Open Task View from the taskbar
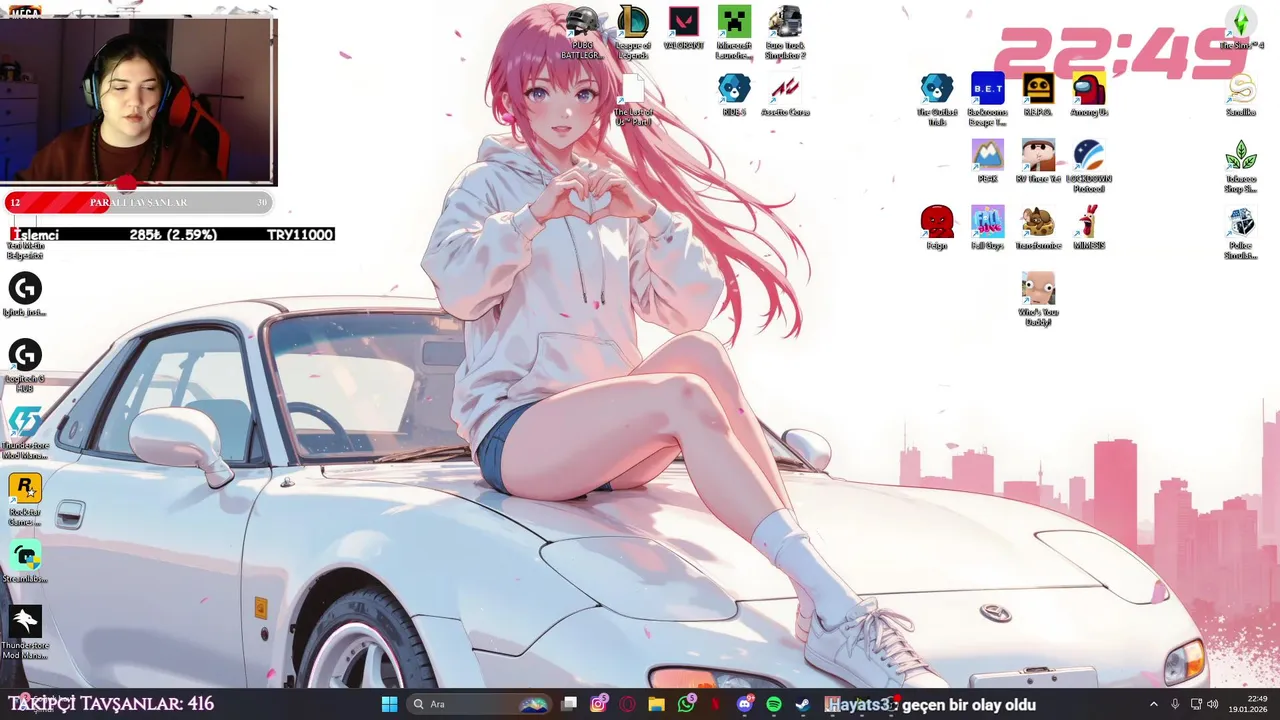 click(570, 704)
